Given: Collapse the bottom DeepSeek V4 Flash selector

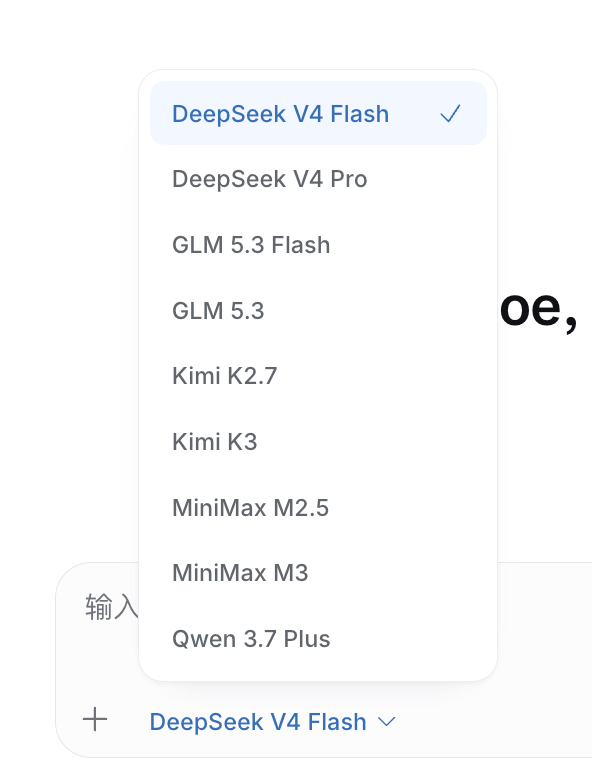Looking at the screenshot, I should coord(273,722).
